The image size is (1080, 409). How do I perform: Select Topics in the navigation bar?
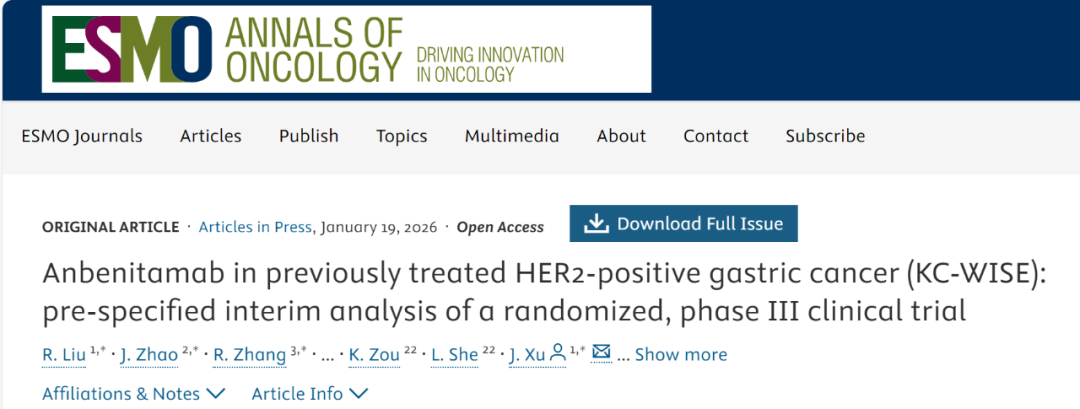click(x=402, y=136)
